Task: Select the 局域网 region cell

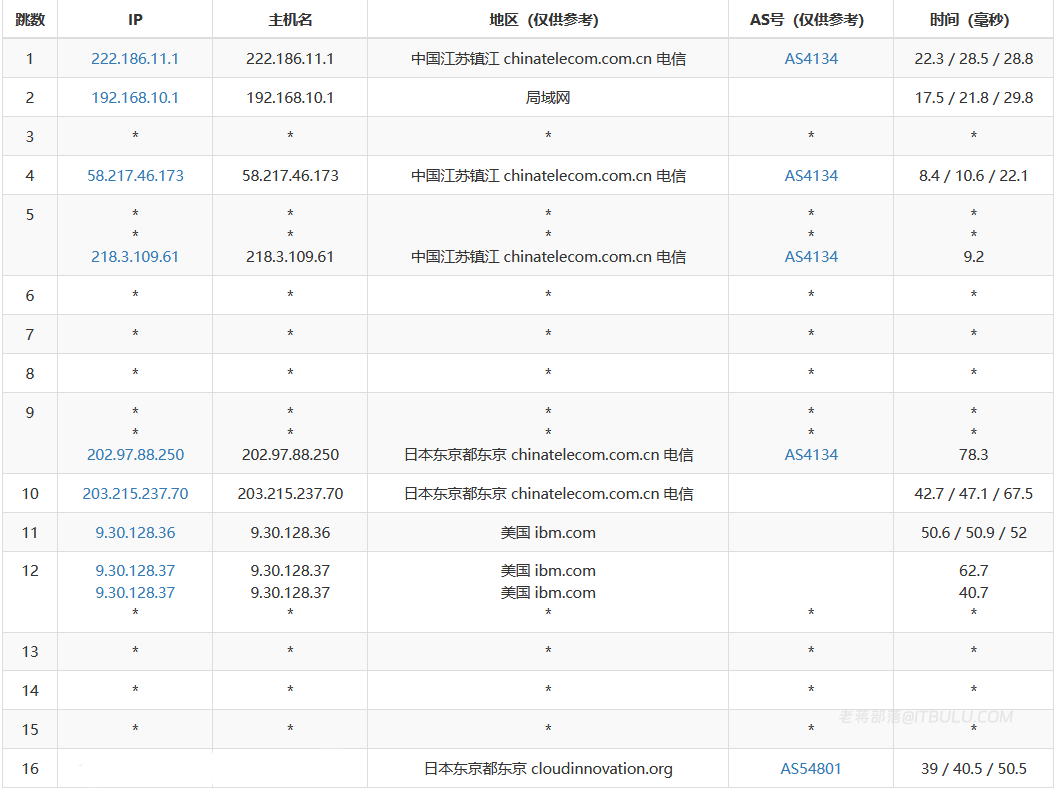Action: tap(548, 98)
